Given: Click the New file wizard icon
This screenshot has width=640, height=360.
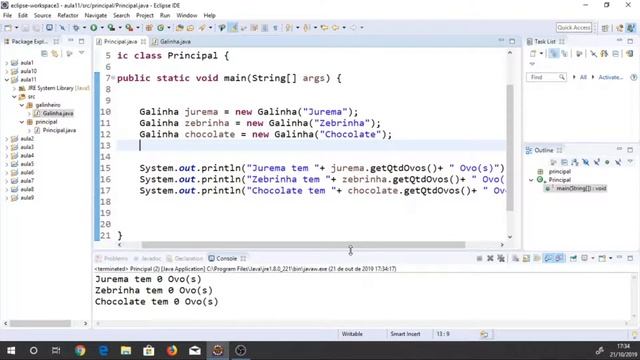Looking at the screenshot, I should pos(8,28).
